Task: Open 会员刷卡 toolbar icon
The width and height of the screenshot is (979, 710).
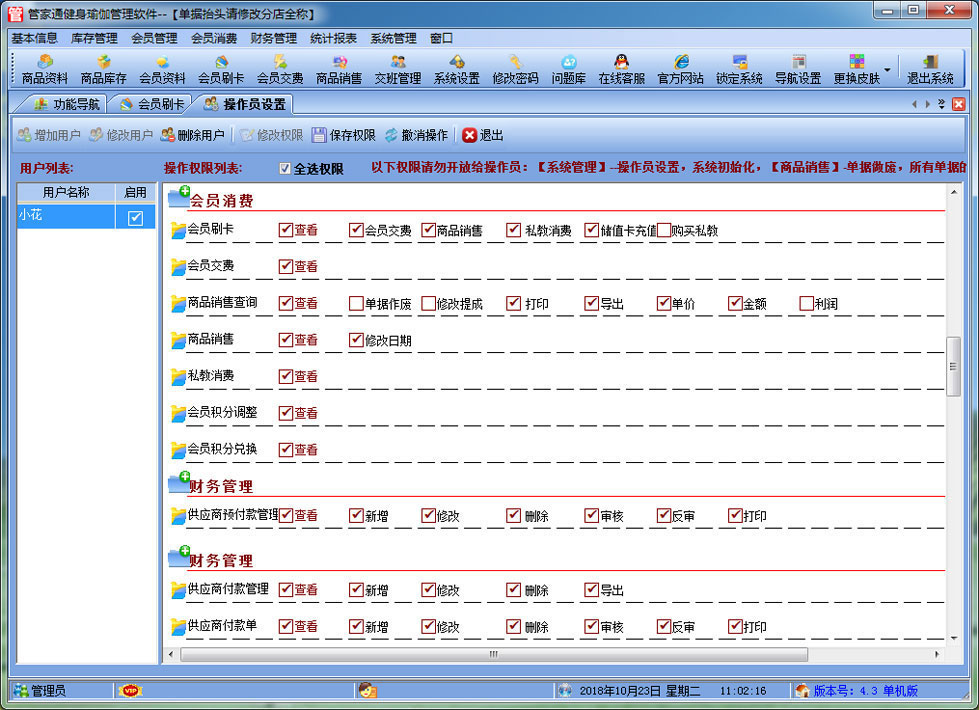Action: (x=221, y=69)
